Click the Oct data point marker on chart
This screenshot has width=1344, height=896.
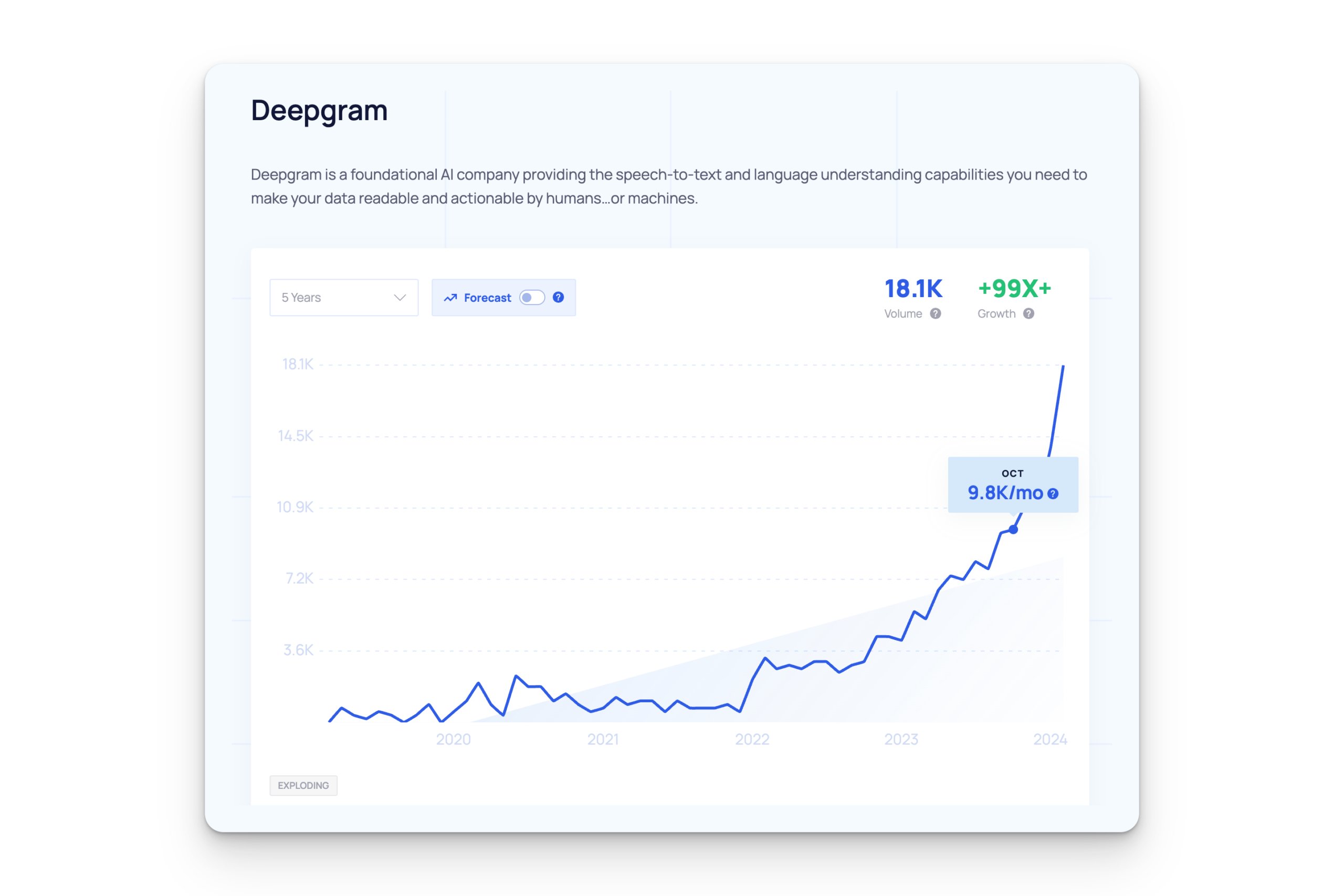[1013, 530]
